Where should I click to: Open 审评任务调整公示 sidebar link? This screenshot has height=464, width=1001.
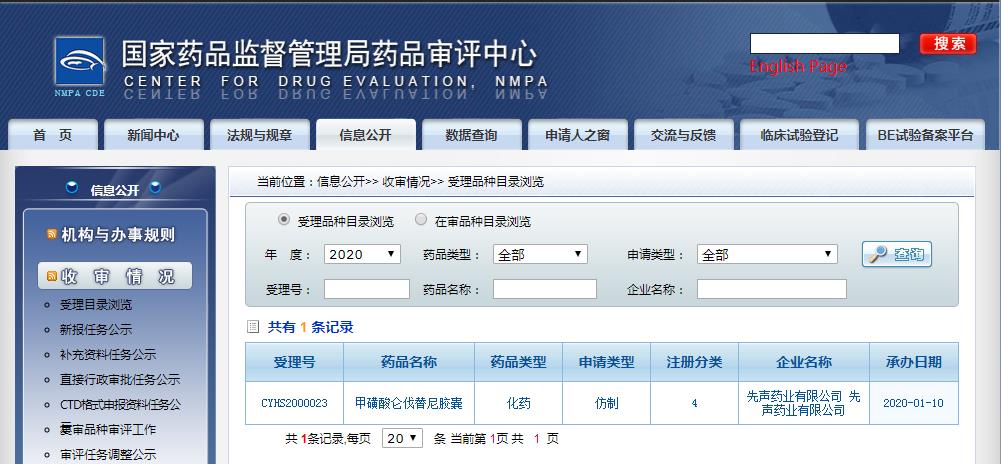[108, 454]
